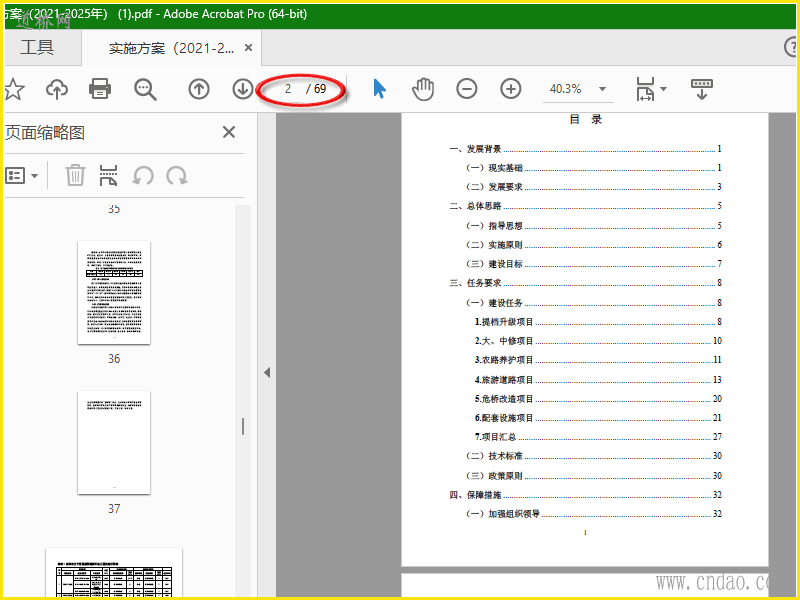Click the 目录 heading text

(586, 119)
